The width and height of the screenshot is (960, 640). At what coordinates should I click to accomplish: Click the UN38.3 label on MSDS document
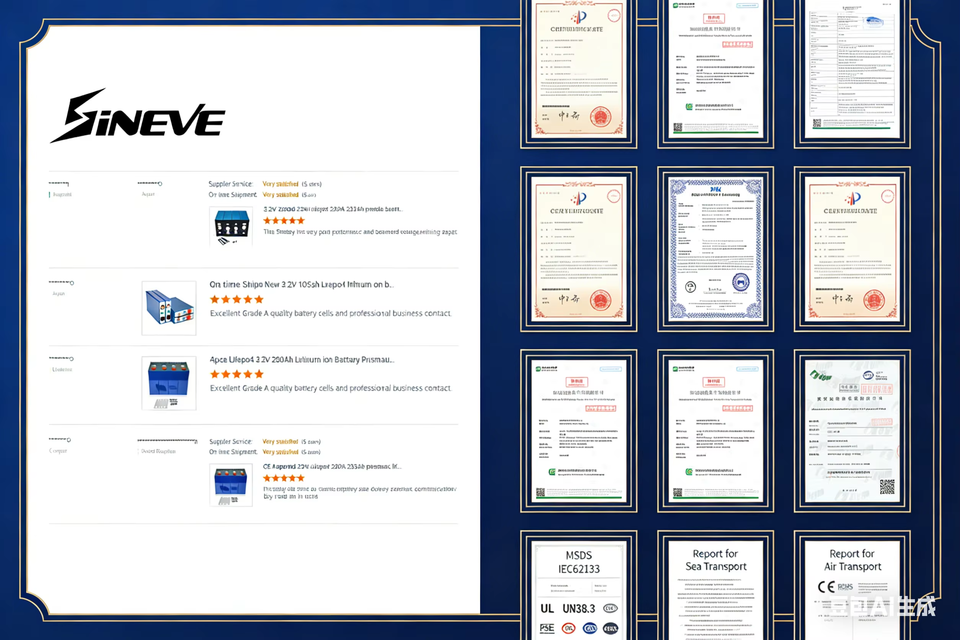579,609
